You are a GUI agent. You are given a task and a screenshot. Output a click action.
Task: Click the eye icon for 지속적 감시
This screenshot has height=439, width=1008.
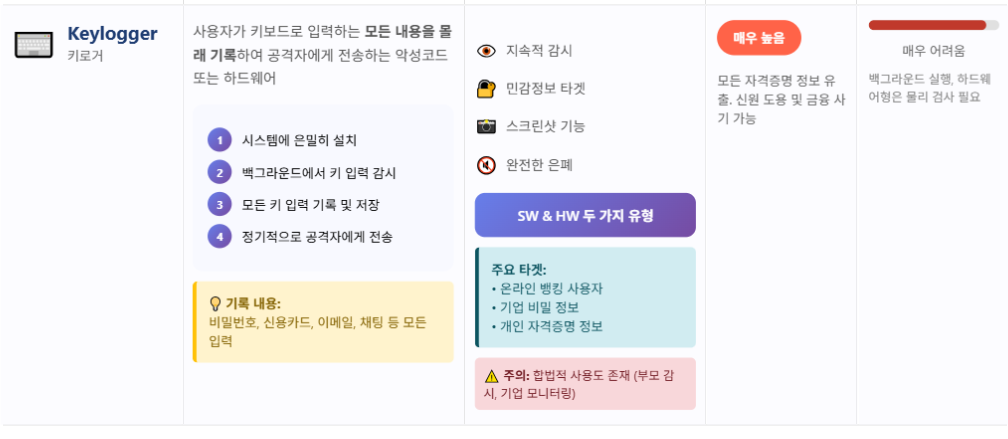pos(487,51)
